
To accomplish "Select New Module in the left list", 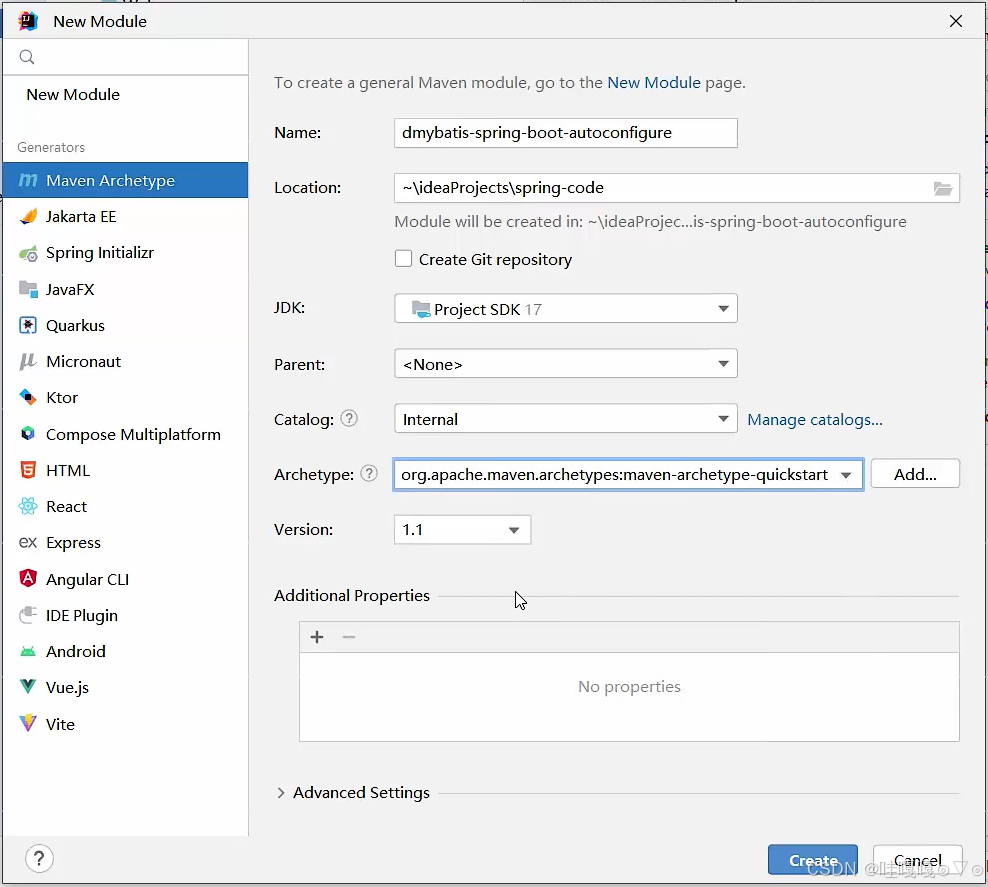I will tap(73, 94).
